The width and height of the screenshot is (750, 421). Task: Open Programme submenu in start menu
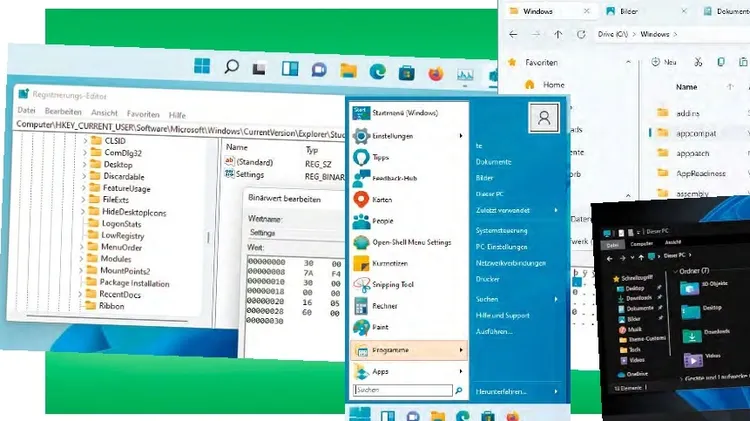tap(409, 350)
